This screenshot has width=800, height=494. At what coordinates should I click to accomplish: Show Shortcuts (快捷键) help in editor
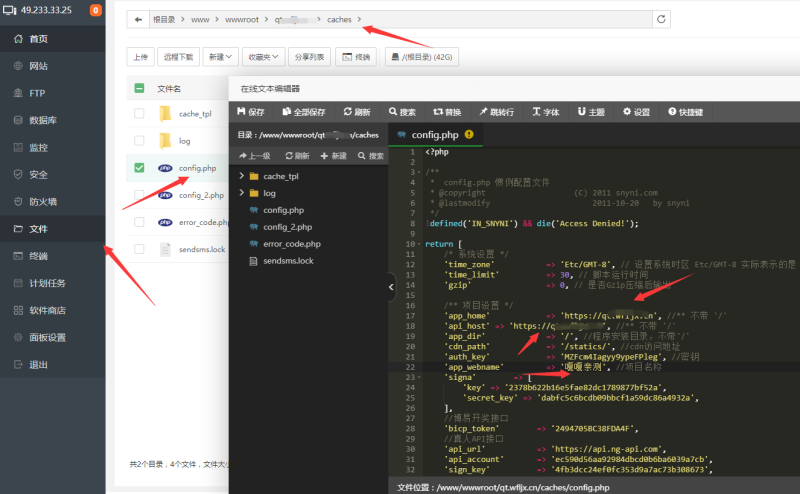click(x=684, y=112)
